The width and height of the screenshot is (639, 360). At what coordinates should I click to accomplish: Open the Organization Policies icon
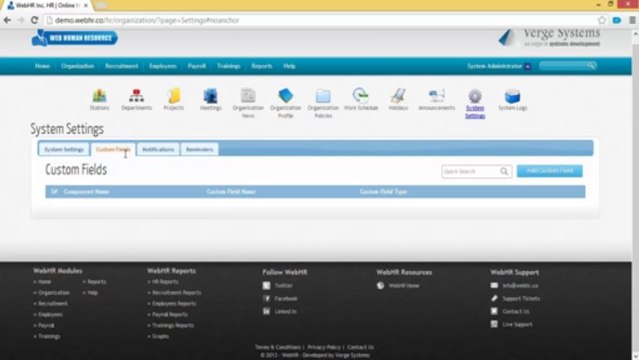click(323, 96)
